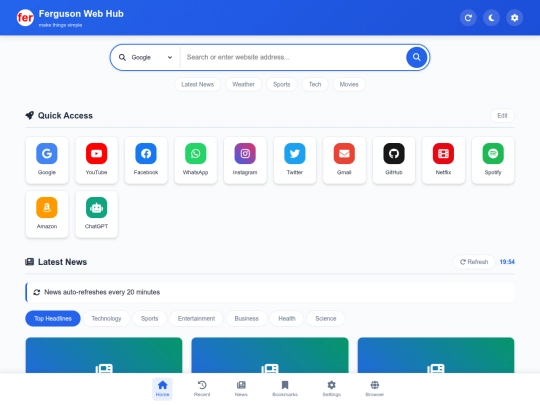Open Recent in bottom navigation
Image resolution: width=540 pixels, height=405 pixels.
(202, 389)
